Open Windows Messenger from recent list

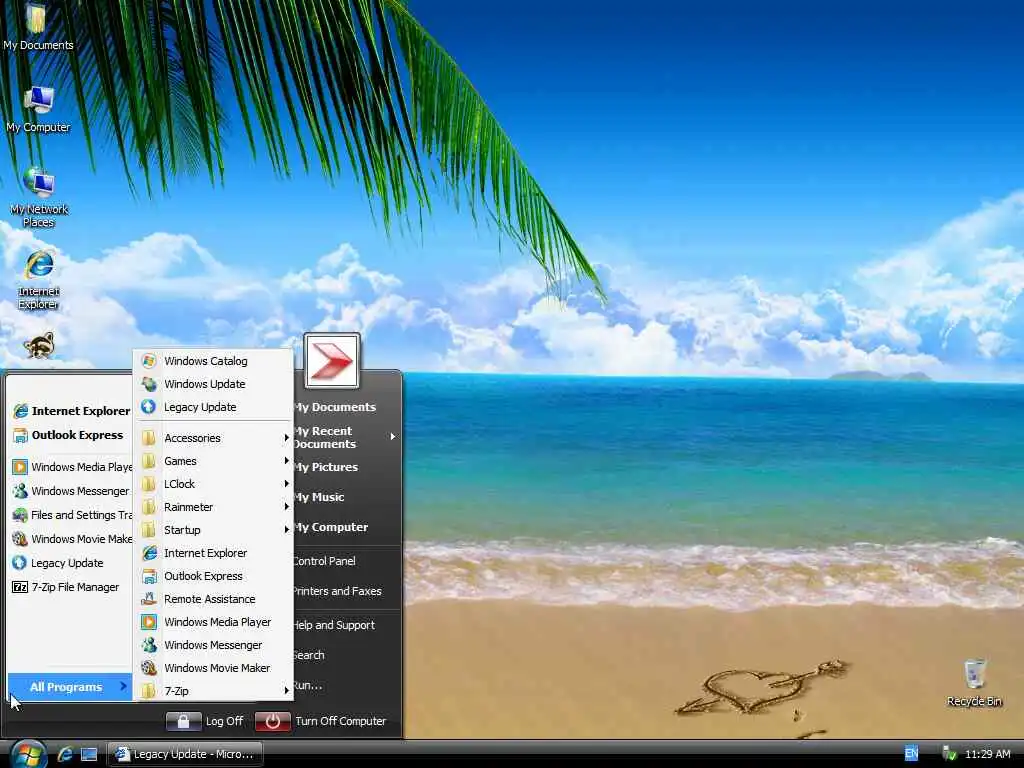(x=71, y=491)
